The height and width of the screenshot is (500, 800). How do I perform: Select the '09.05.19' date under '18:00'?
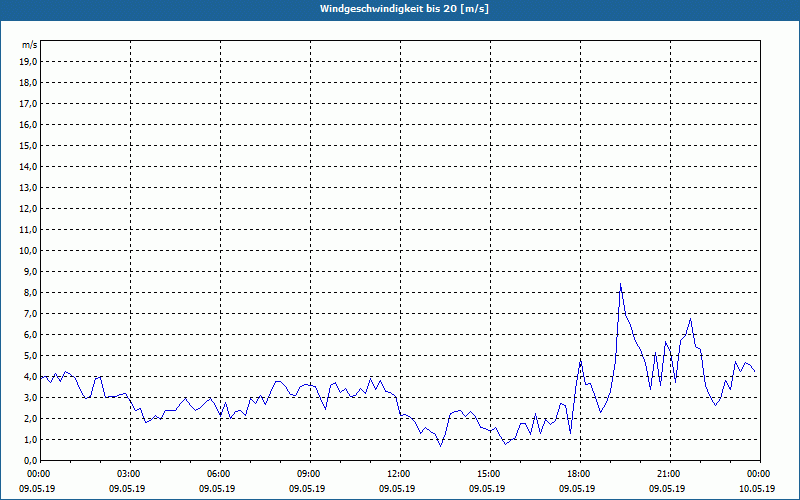pyautogui.click(x=577, y=489)
